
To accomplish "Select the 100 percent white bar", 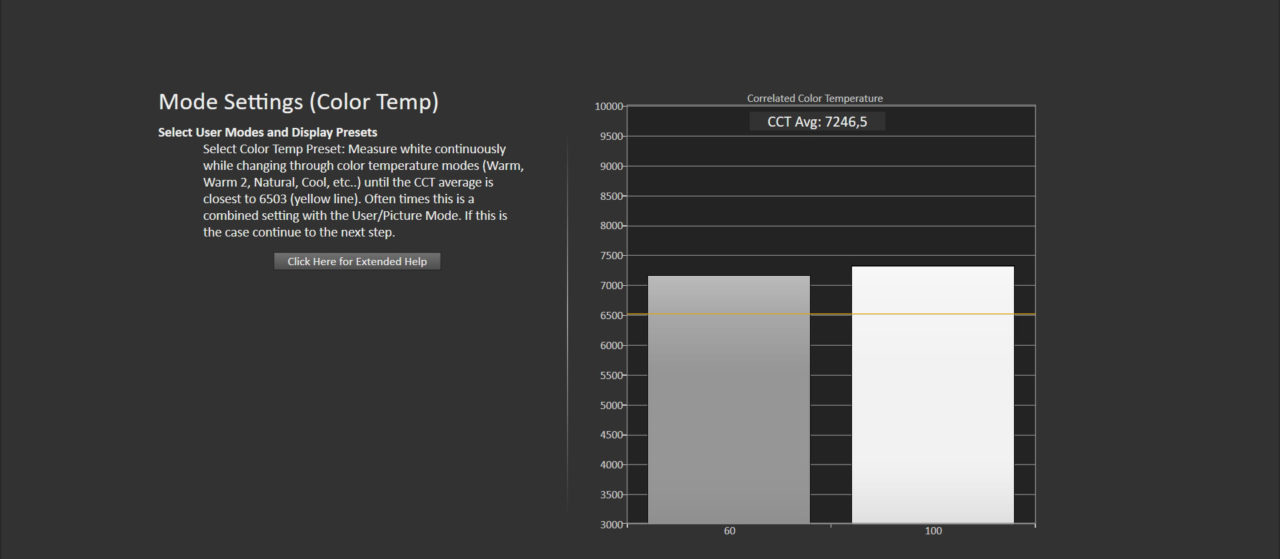I will [933, 395].
